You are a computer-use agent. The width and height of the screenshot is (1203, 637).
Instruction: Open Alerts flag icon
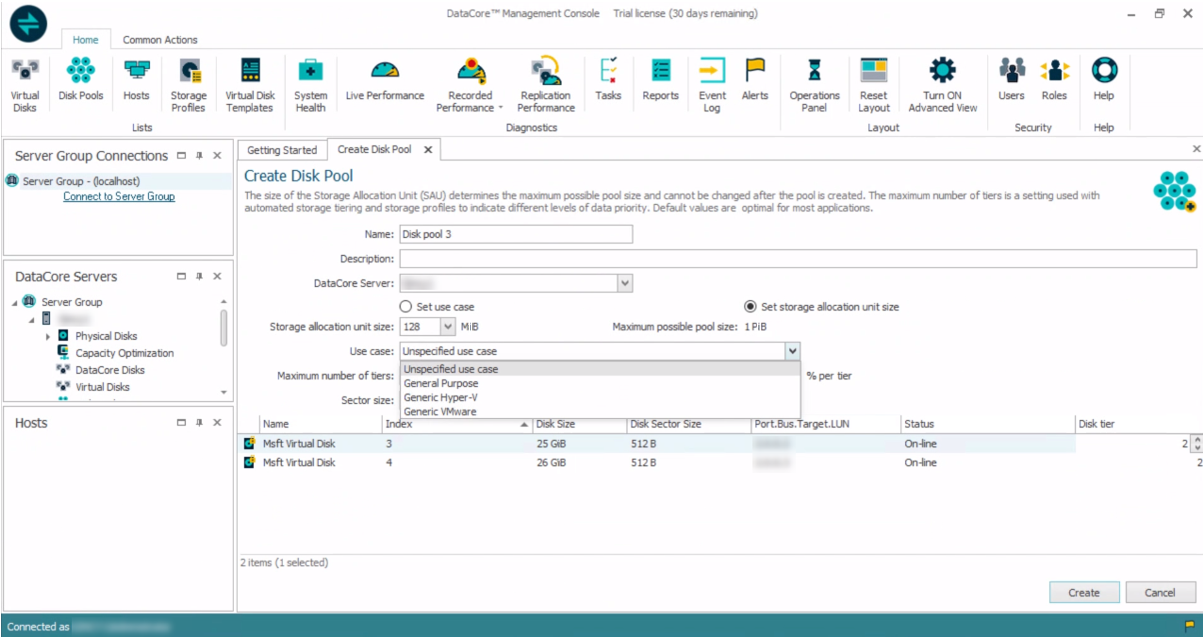[x=755, y=80]
